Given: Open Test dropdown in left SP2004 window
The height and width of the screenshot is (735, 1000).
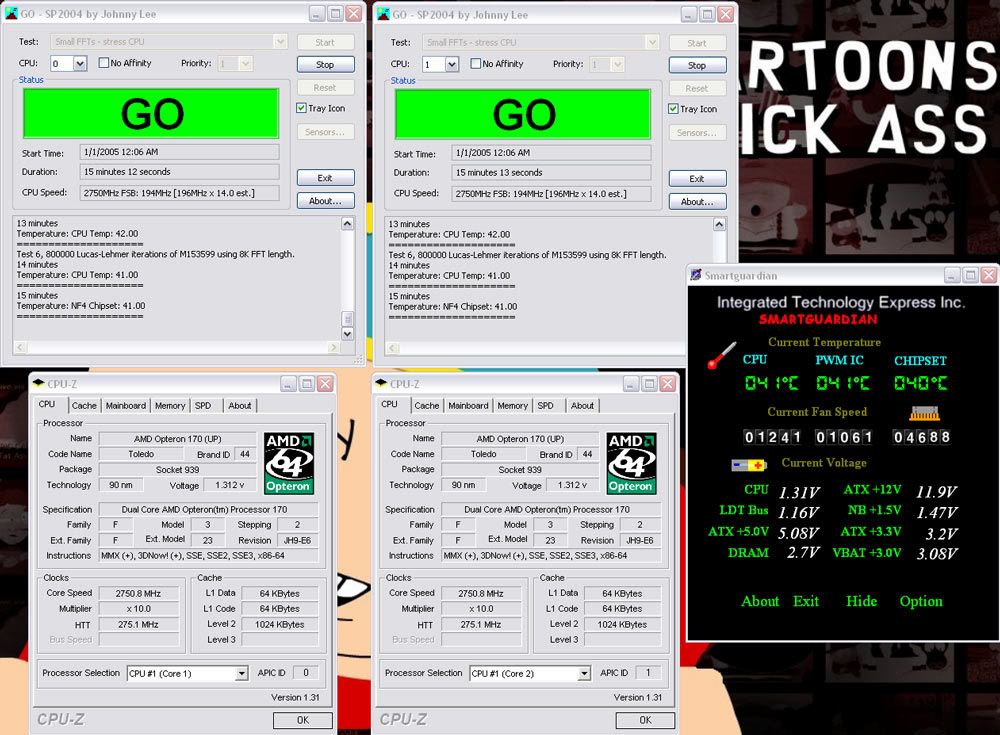Looking at the screenshot, I should point(280,41).
